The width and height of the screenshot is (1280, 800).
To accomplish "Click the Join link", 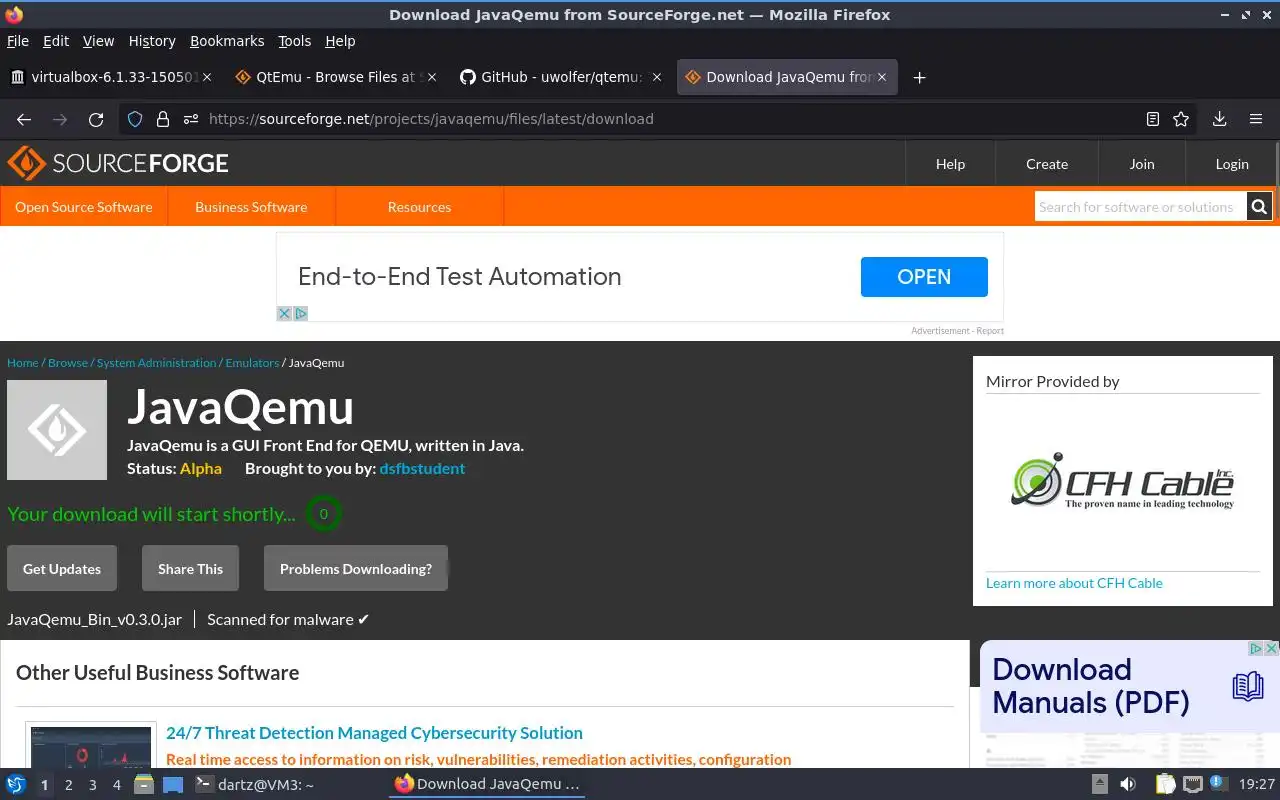I will pyautogui.click(x=1142, y=164).
